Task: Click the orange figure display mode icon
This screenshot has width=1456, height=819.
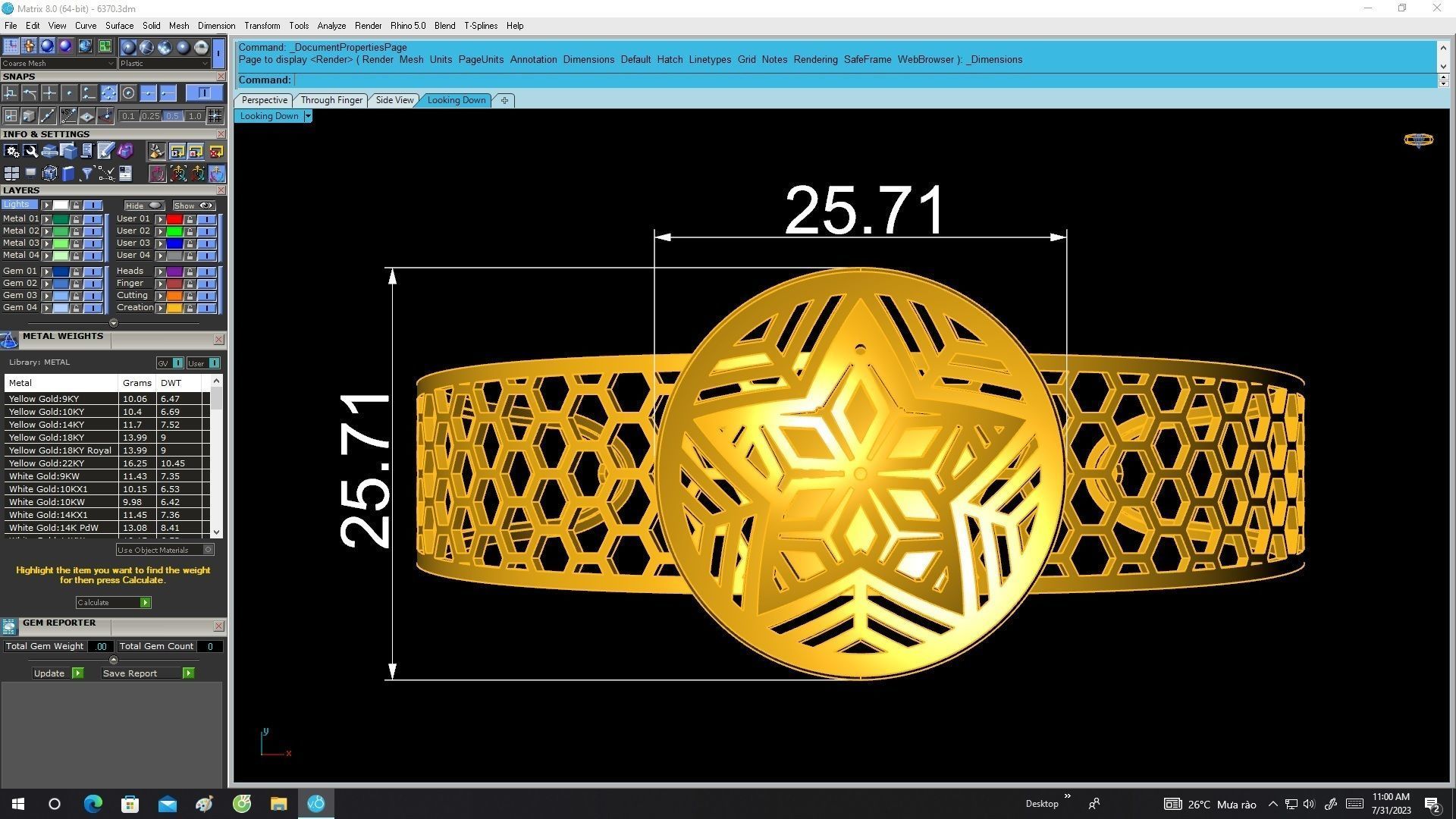Action: click(29, 46)
